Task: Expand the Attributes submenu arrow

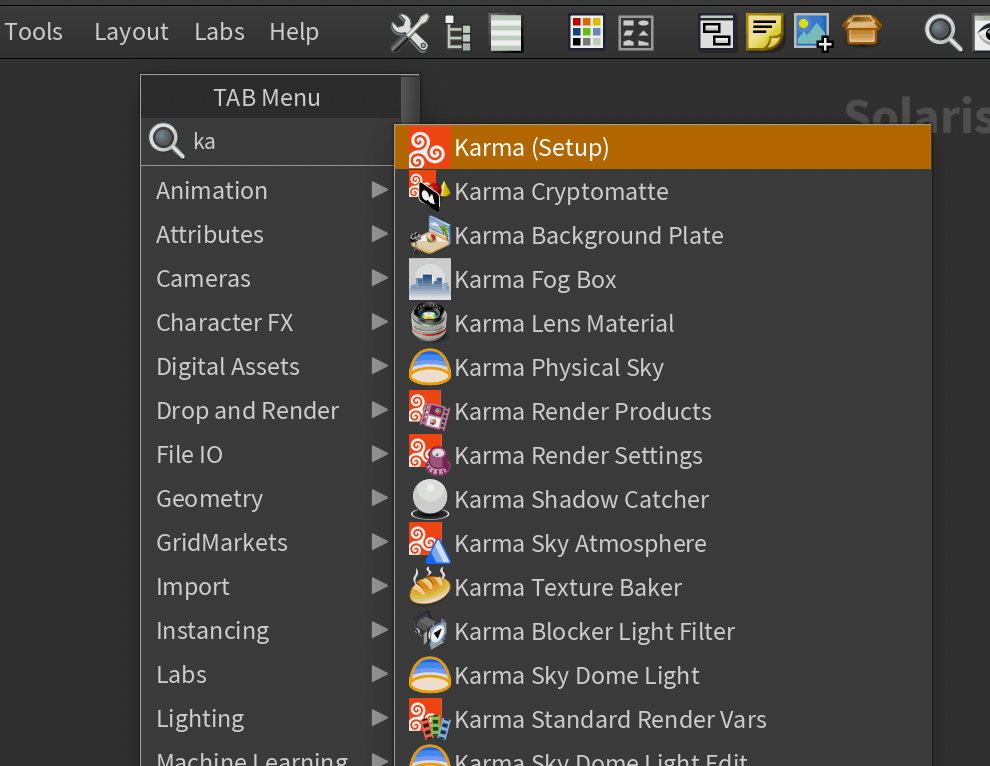Action: (379, 234)
